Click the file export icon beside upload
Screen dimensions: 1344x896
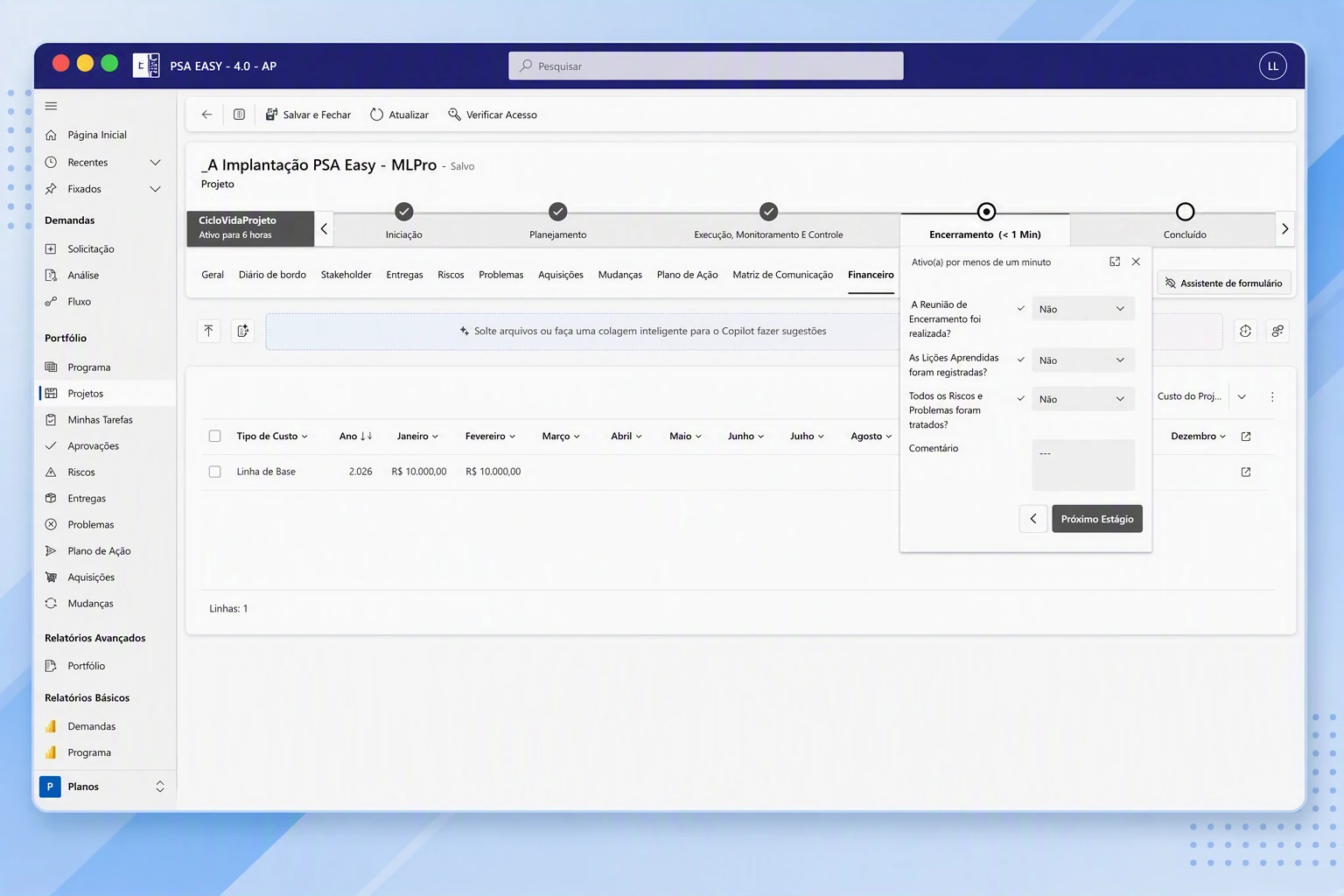[x=242, y=331]
